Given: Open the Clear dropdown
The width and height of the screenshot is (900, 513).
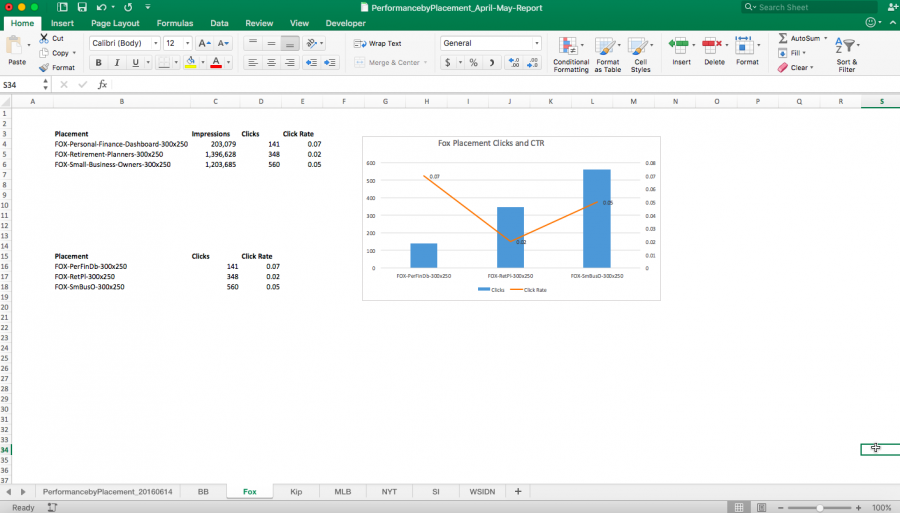Looking at the screenshot, I should 796,68.
